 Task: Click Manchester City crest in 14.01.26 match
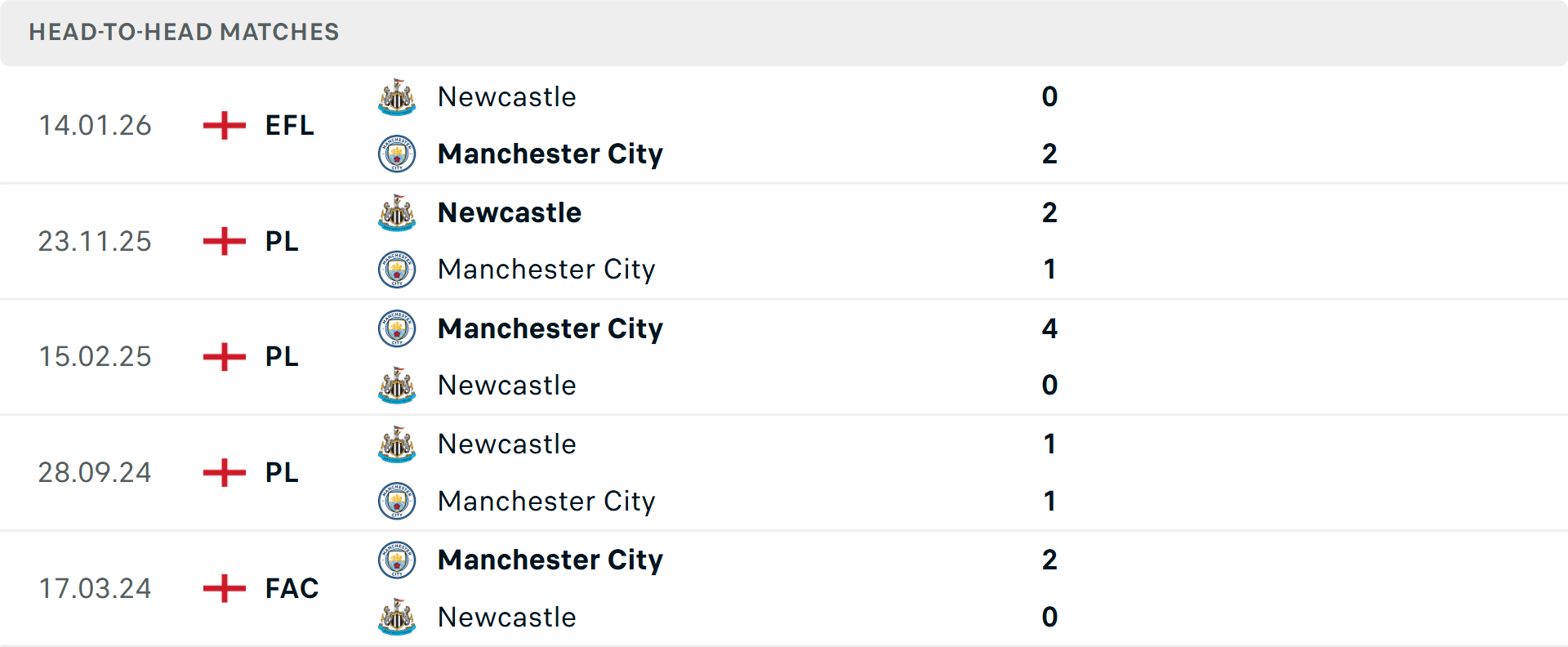[x=397, y=154]
